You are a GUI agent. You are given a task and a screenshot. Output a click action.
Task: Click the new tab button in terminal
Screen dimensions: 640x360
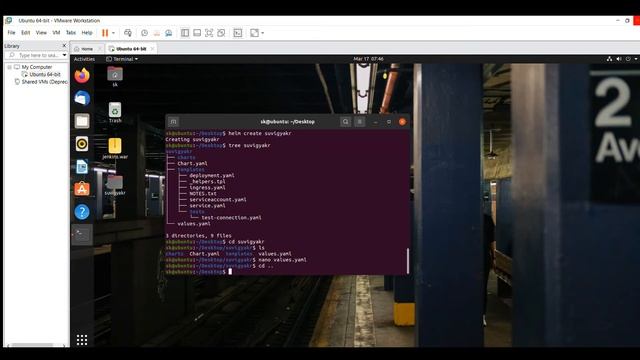point(173,122)
